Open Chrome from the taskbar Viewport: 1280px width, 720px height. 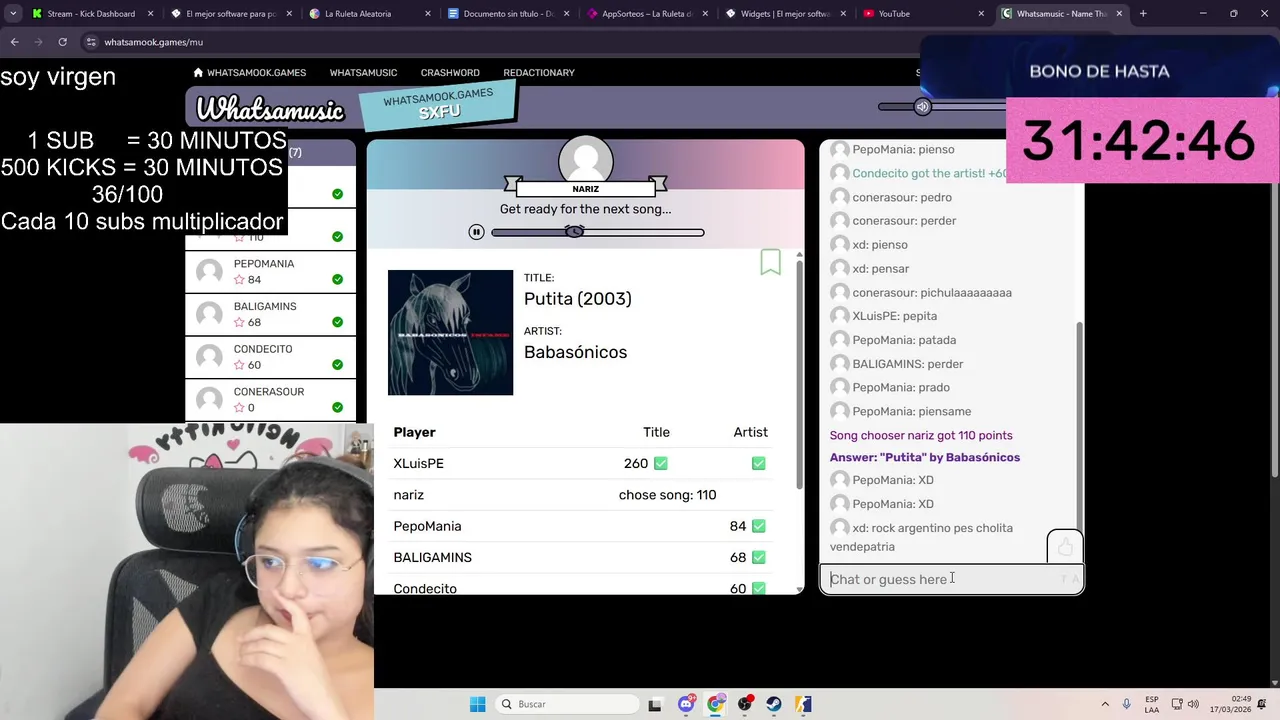pyautogui.click(x=716, y=704)
